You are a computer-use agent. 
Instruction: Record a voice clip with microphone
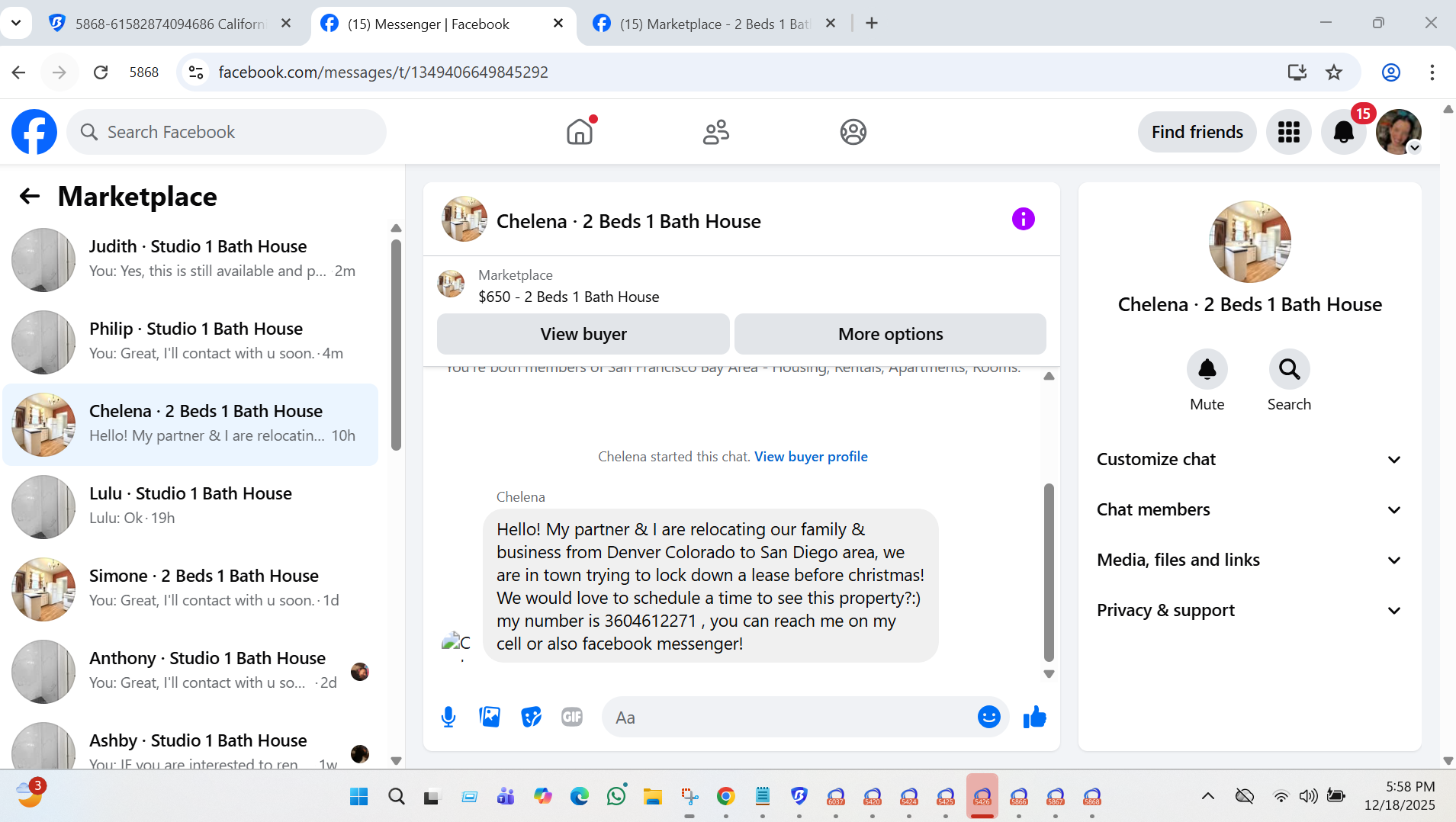[x=448, y=717]
